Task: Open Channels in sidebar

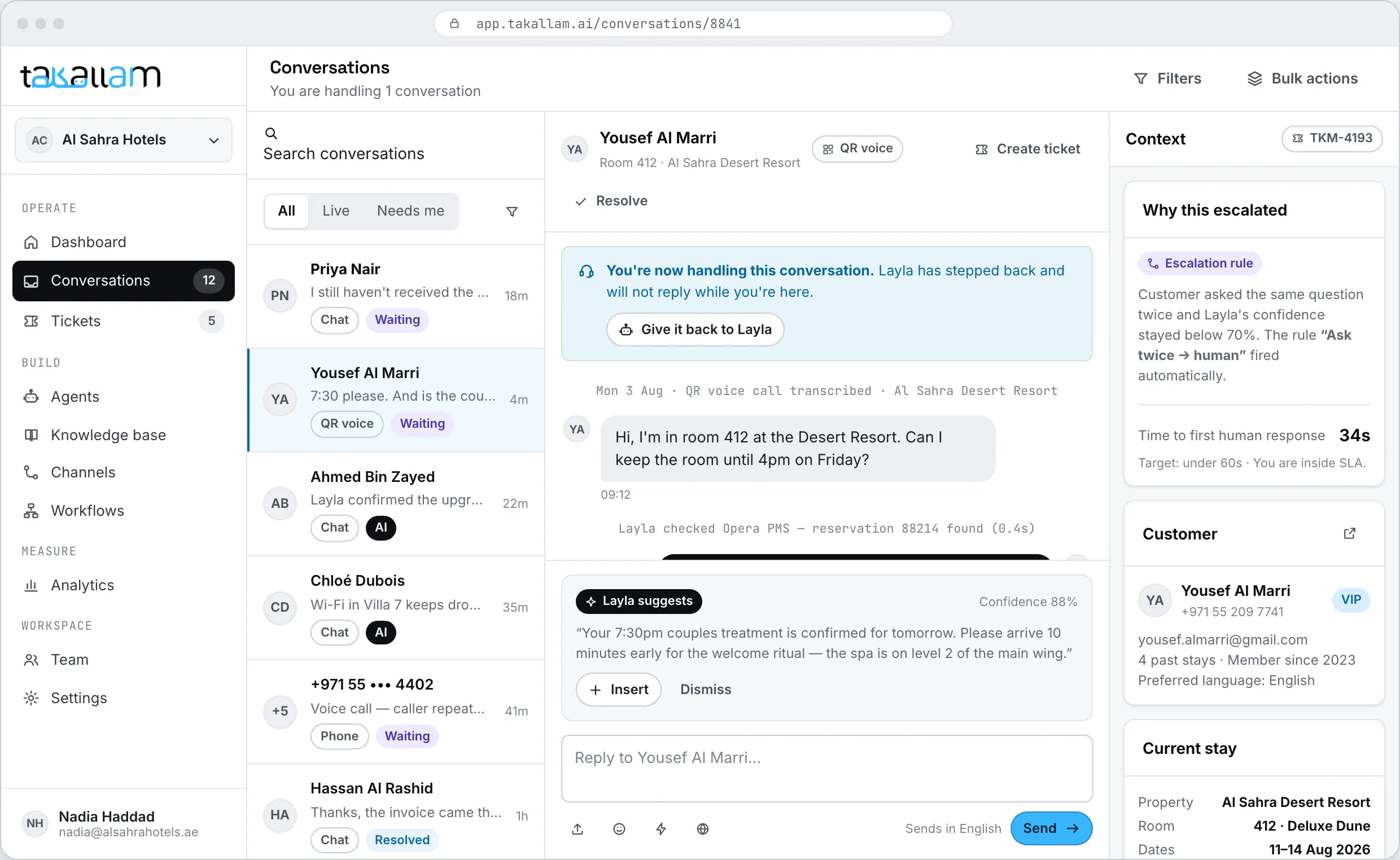Action: pos(124,473)
